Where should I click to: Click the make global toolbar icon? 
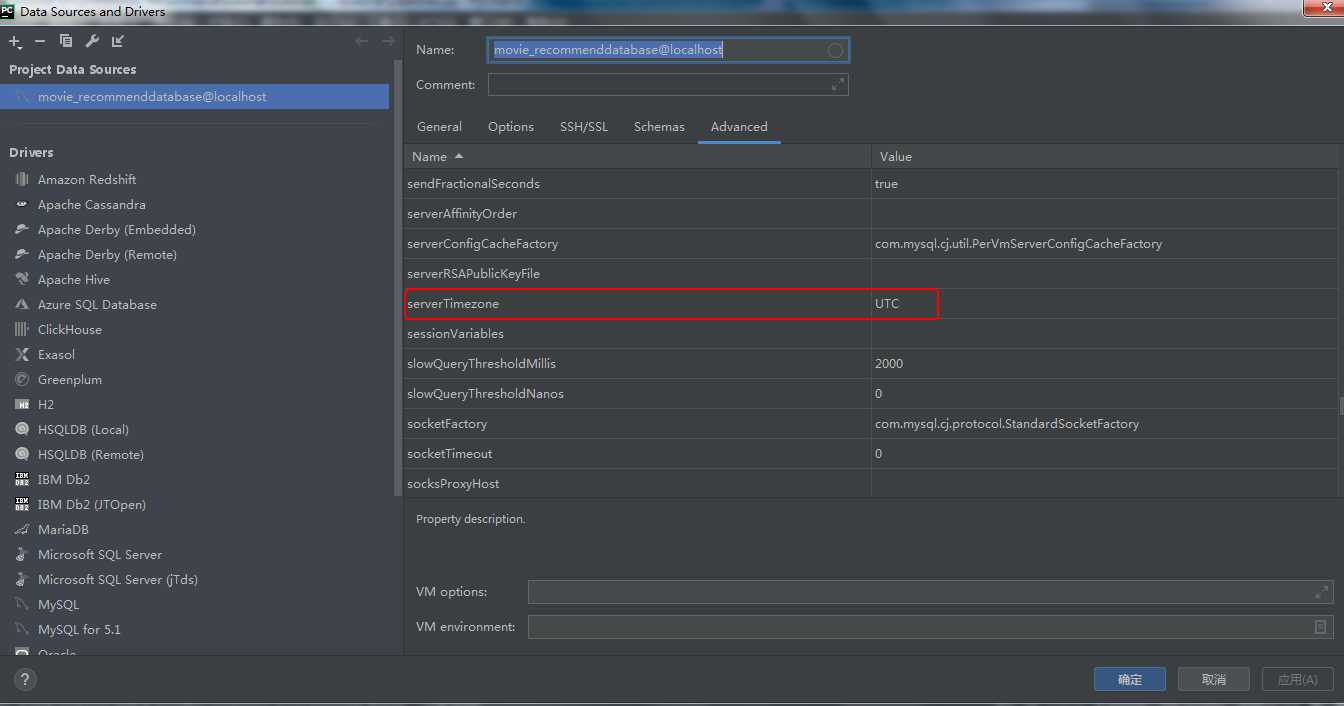coord(118,41)
